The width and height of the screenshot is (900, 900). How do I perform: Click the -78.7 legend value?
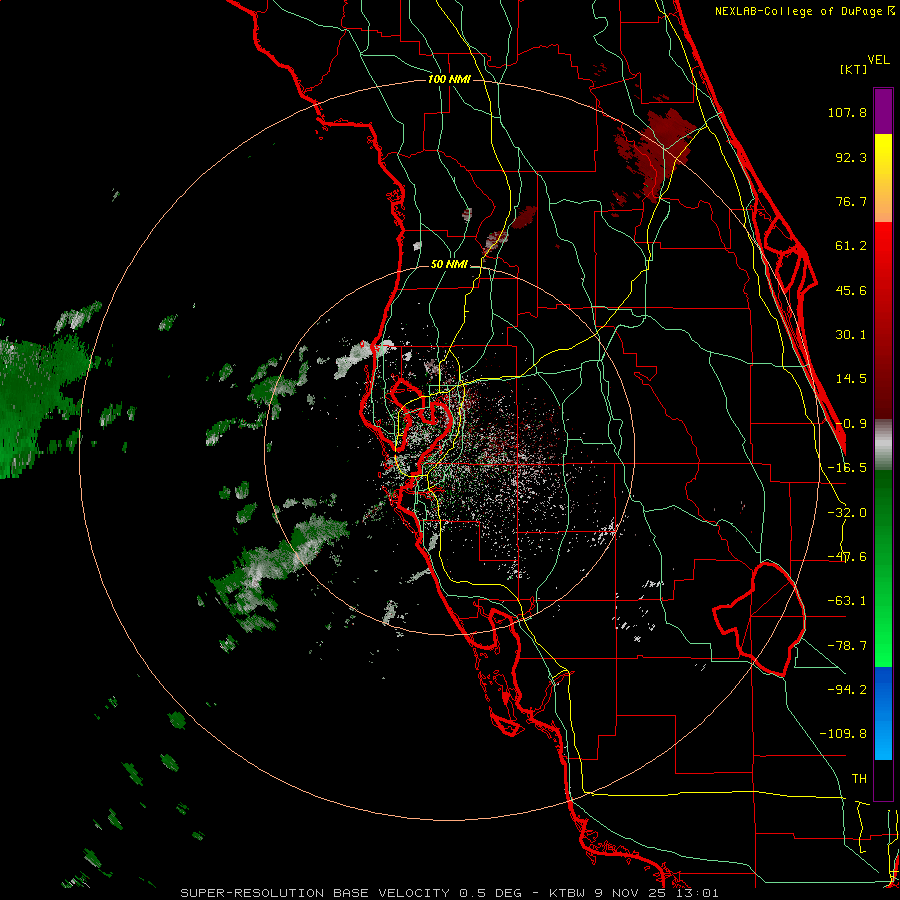click(x=847, y=646)
